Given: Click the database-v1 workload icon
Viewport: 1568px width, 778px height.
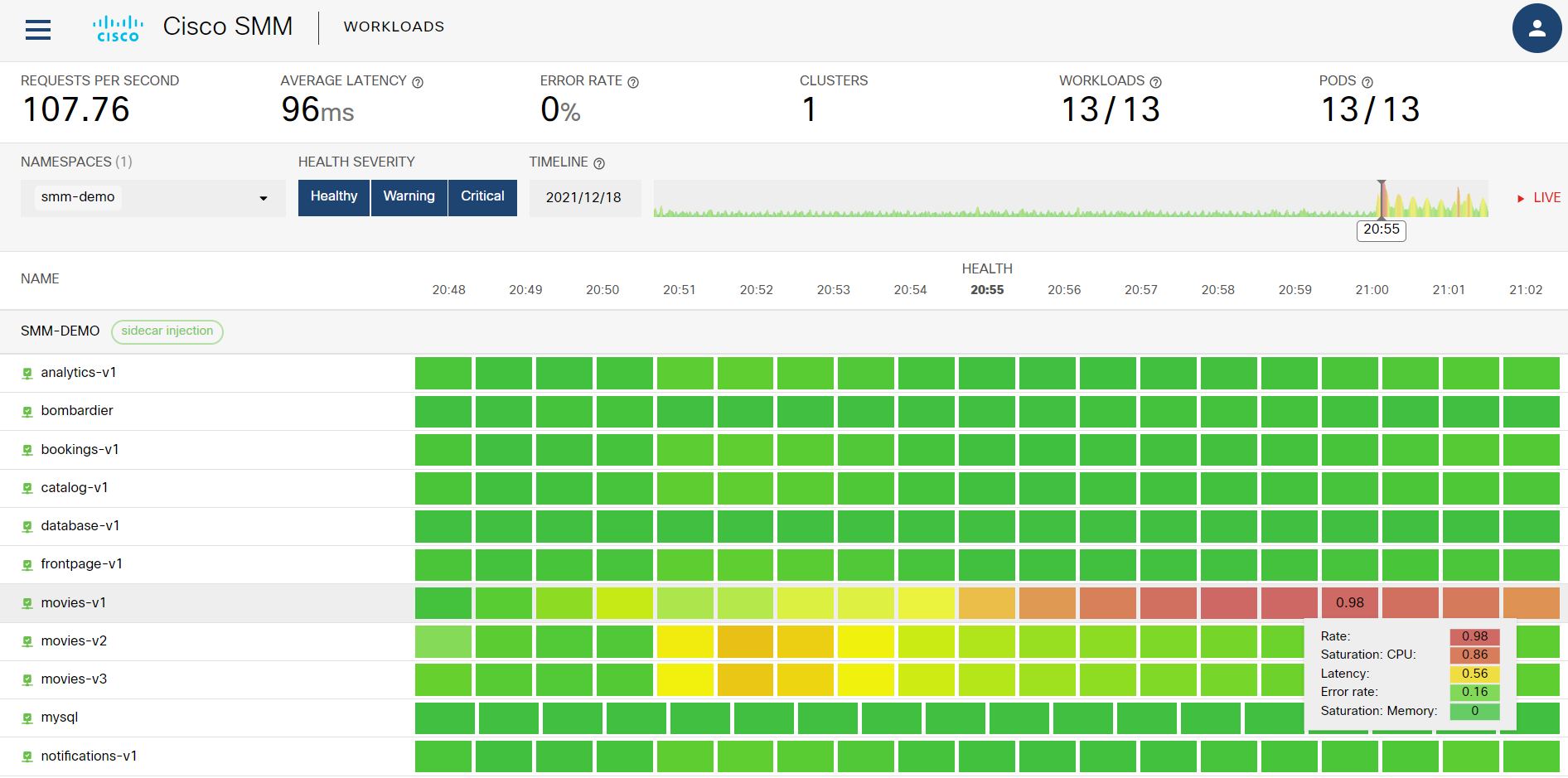Looking at the screenshot, I should click(27, 526).
